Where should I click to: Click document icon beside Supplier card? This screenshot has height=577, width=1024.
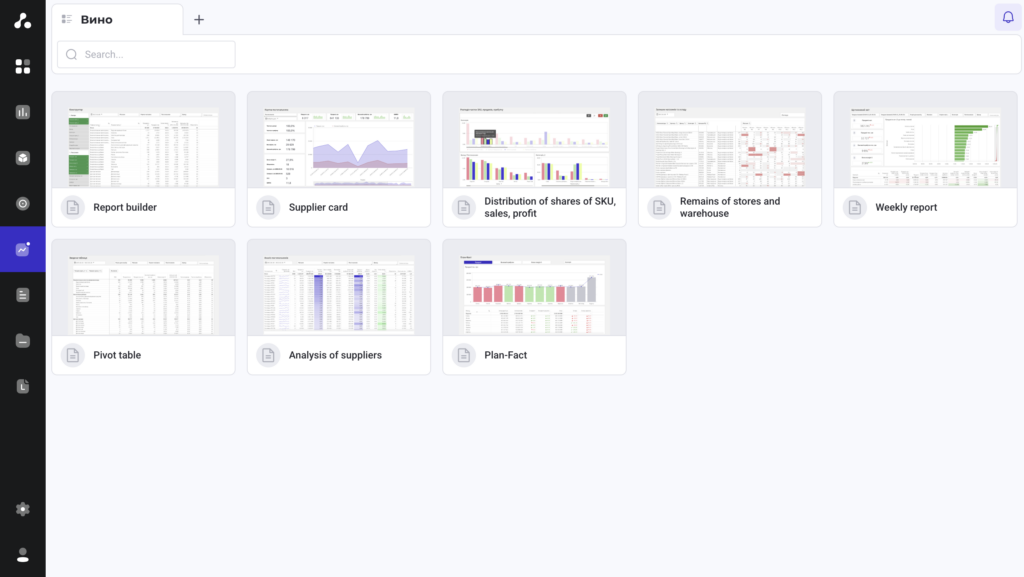pyautogui.click(x=268, y=208)
